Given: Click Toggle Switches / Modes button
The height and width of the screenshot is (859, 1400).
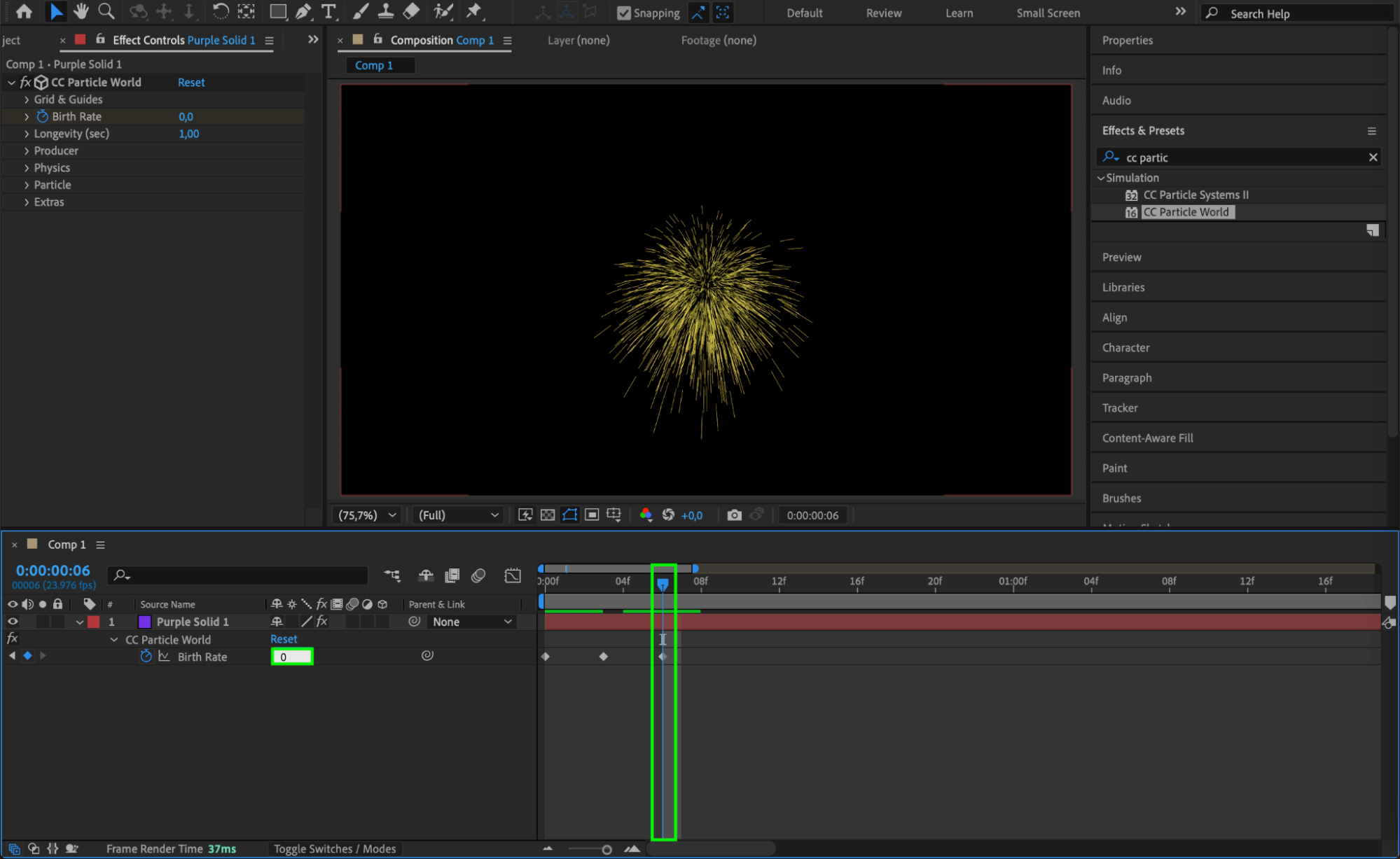Looking at the screenshot, I should 334,848.
